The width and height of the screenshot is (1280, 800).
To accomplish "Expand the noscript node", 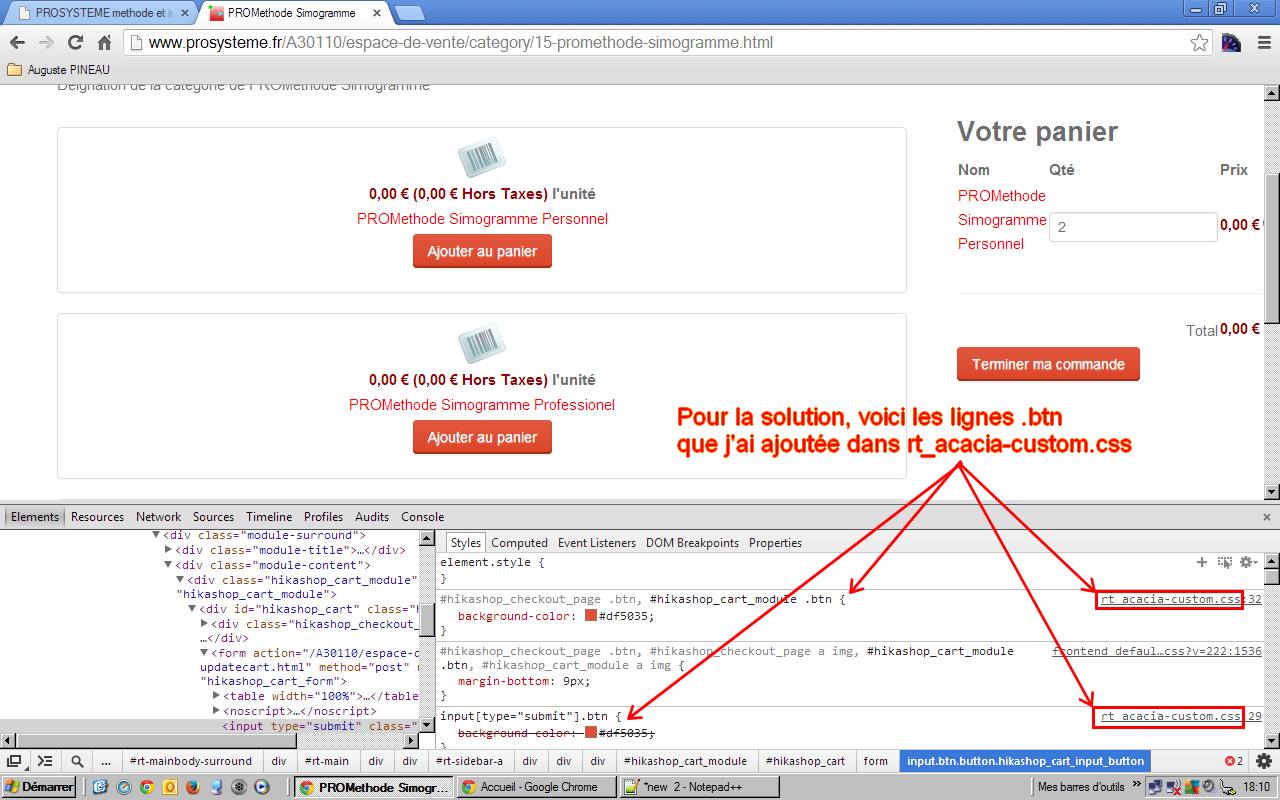I will click(216, 711).
